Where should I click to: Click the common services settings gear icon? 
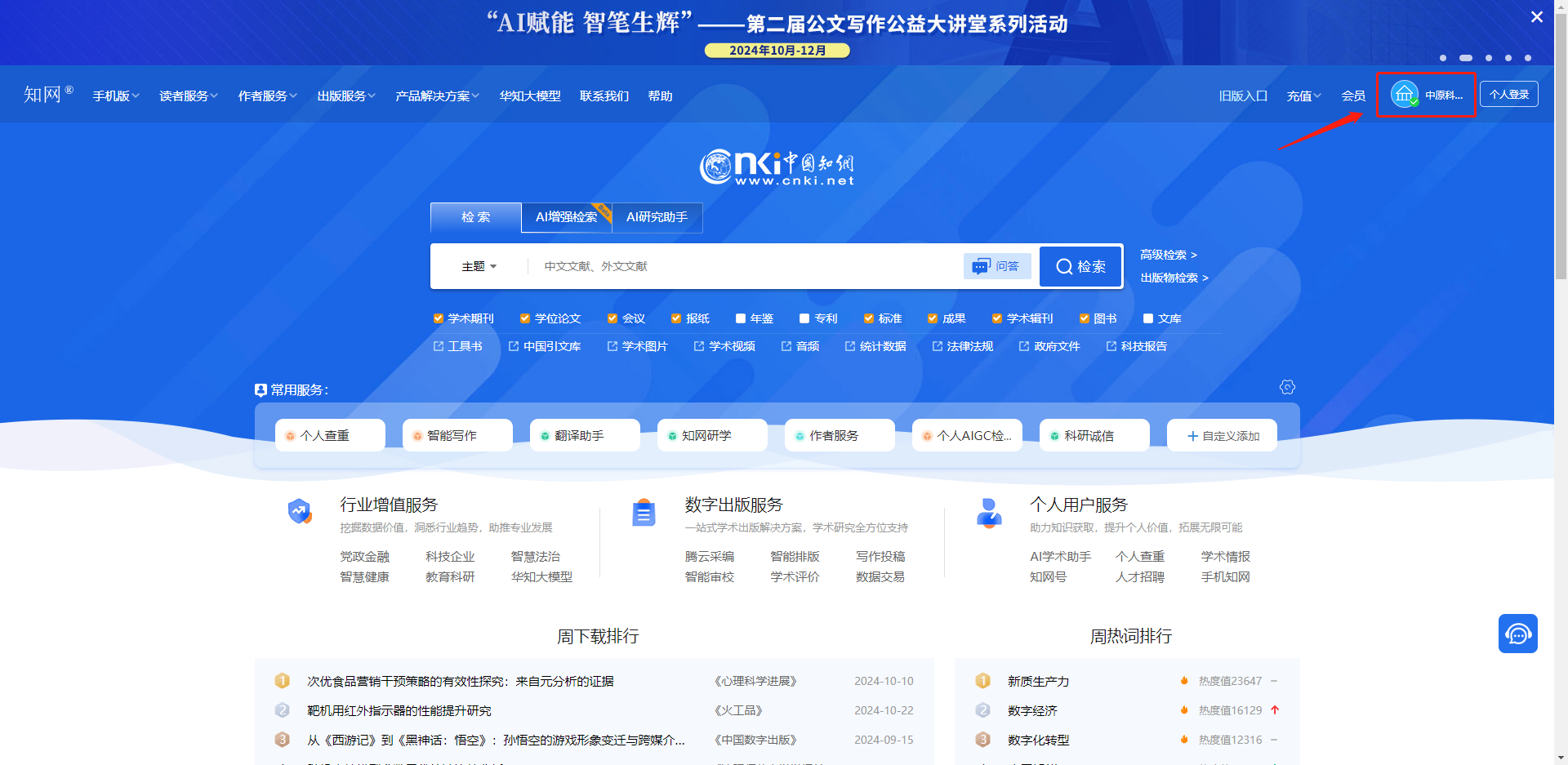[x=1287, y=387]
